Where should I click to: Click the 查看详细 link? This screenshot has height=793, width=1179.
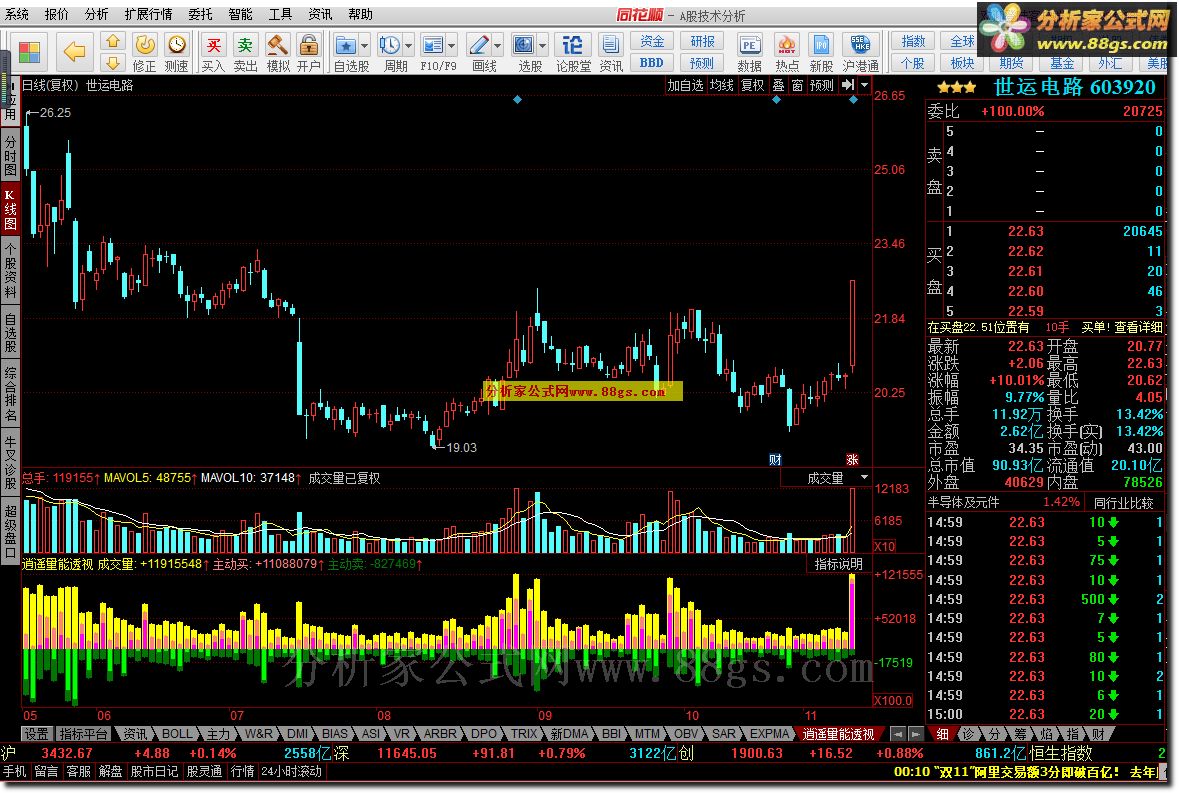point(1138,327)
